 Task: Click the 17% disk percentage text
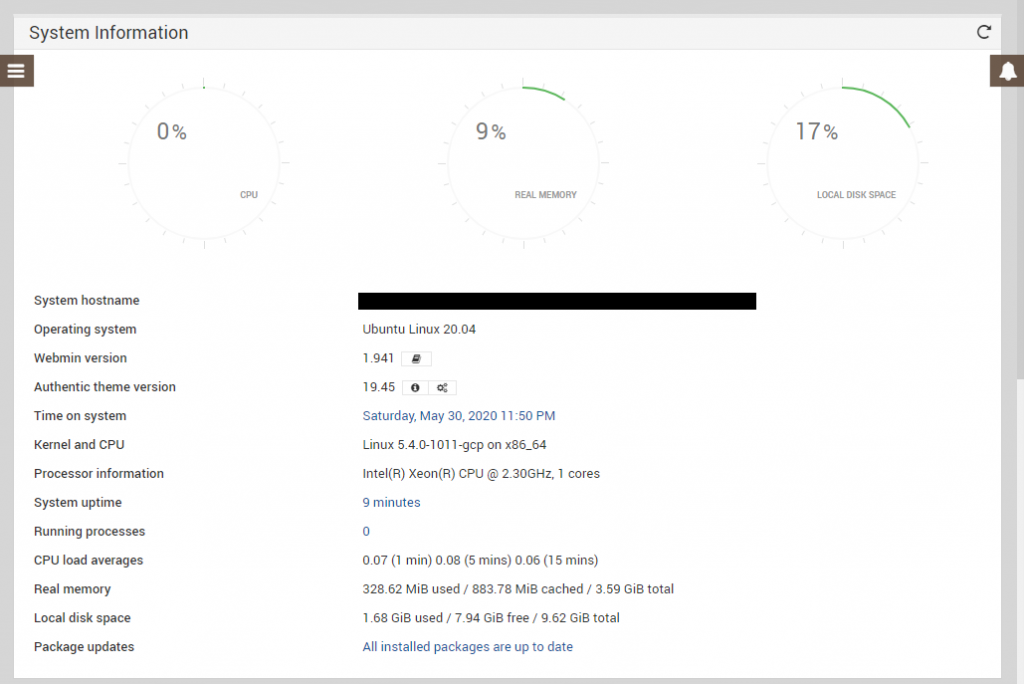coord(816,131)
